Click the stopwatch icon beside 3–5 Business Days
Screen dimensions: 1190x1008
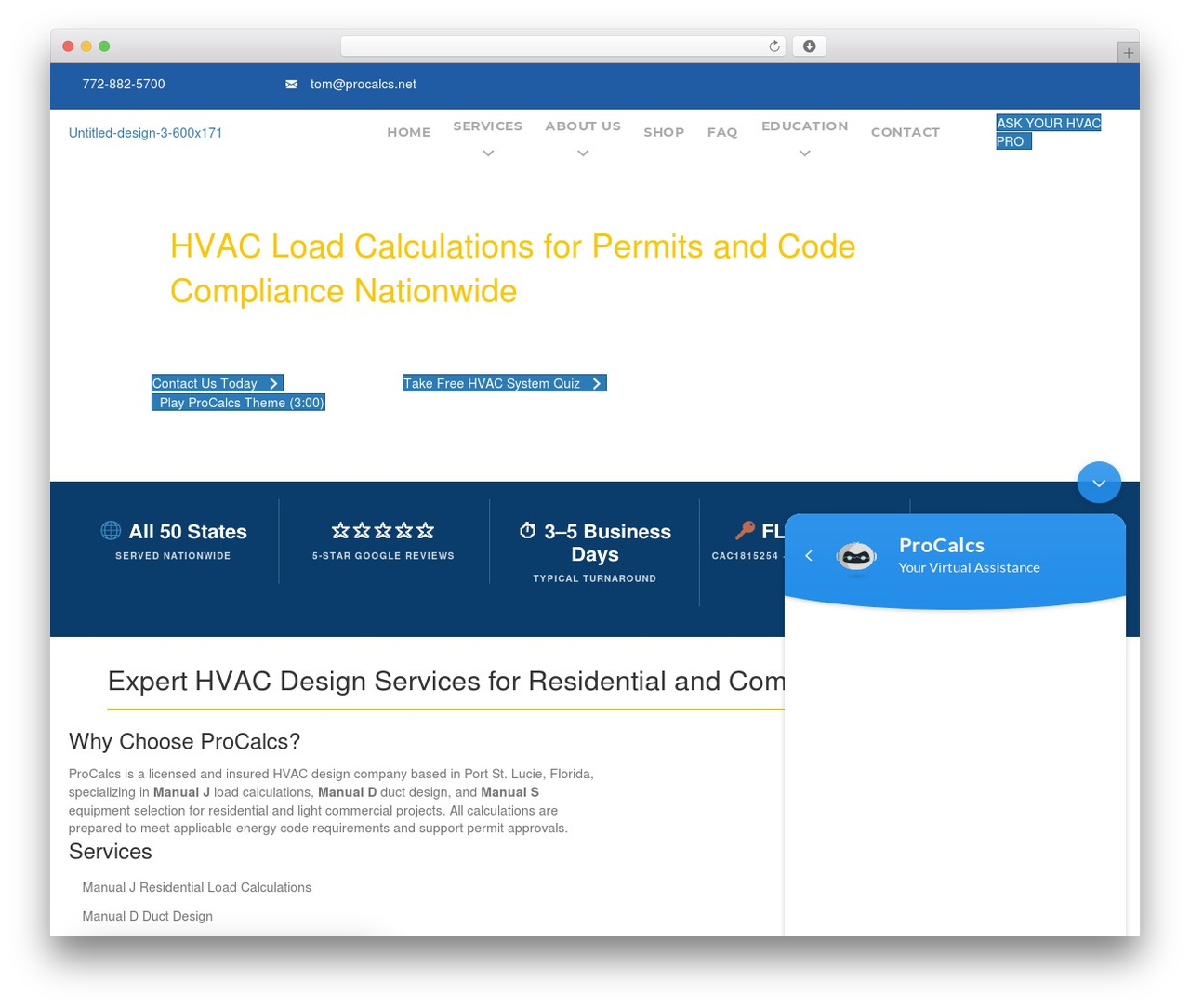click(x=527, y=530)
